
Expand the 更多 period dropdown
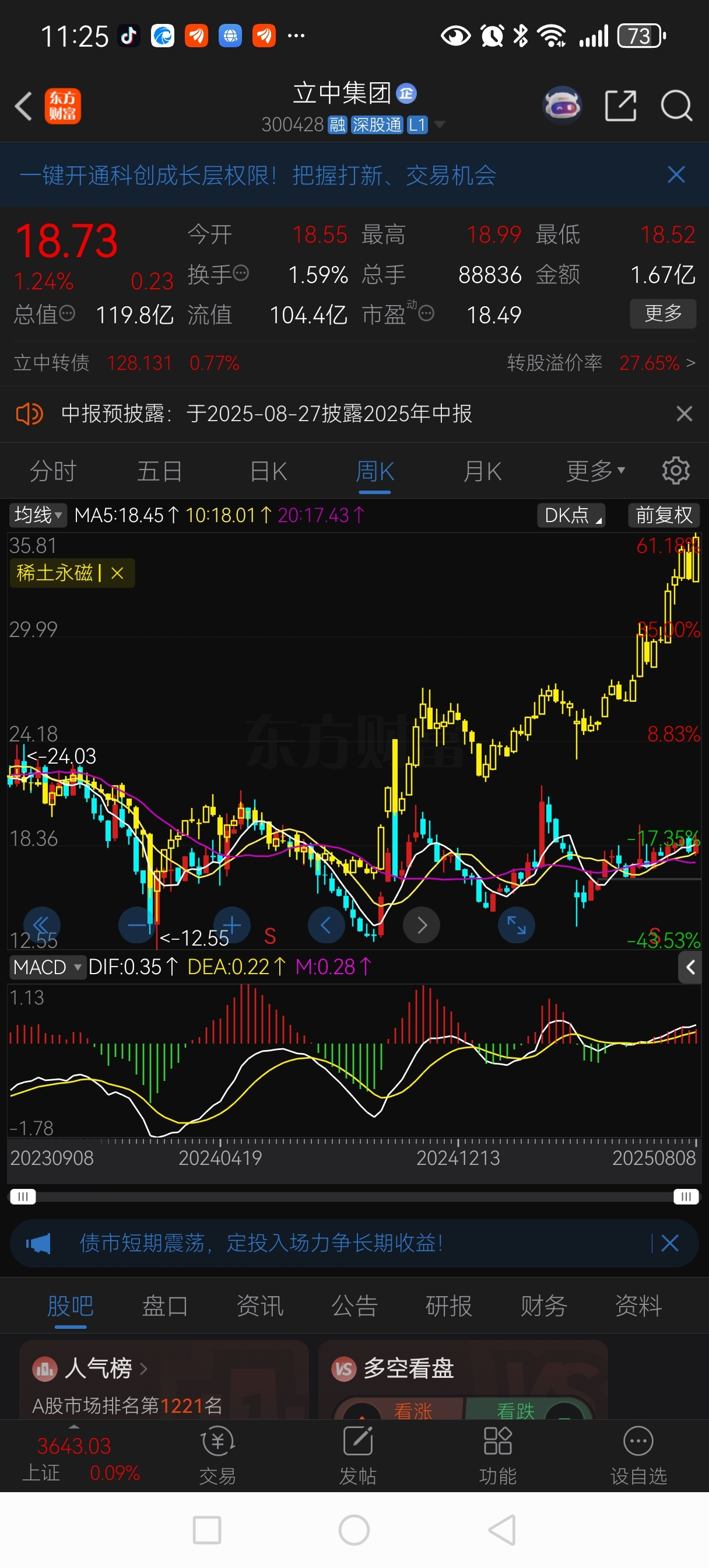[595, 471]
